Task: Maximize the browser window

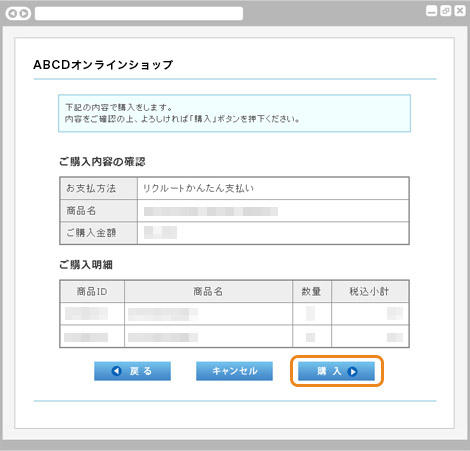Action: coord(446,11)
